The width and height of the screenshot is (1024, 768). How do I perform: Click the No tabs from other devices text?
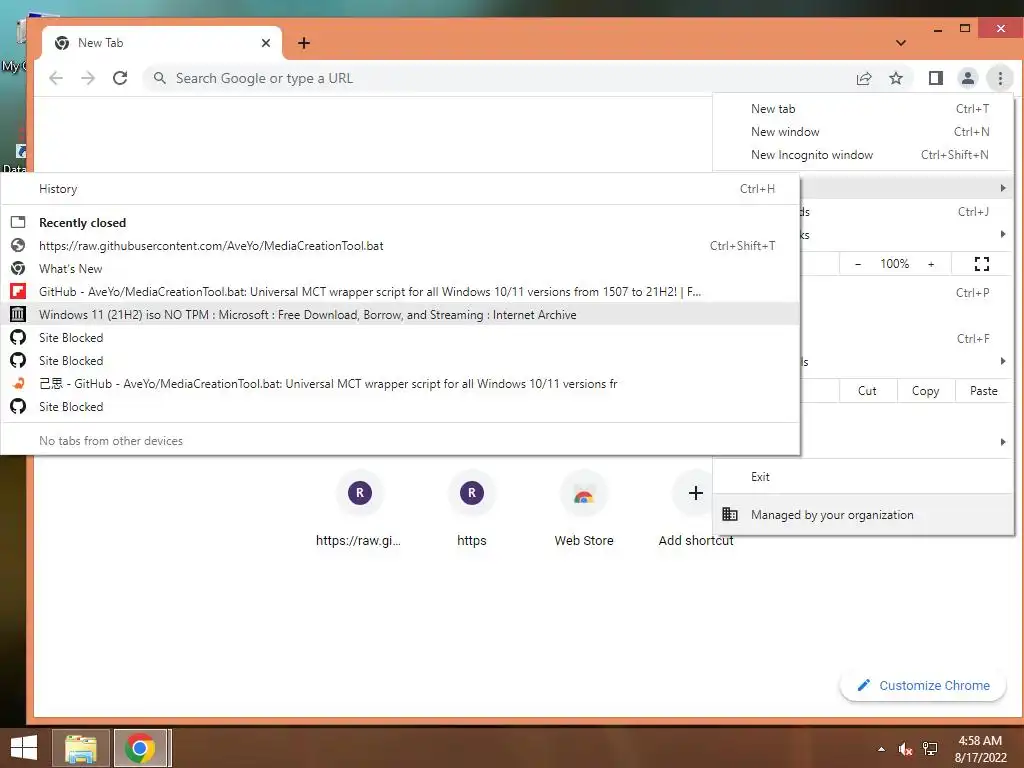(111, 441)
